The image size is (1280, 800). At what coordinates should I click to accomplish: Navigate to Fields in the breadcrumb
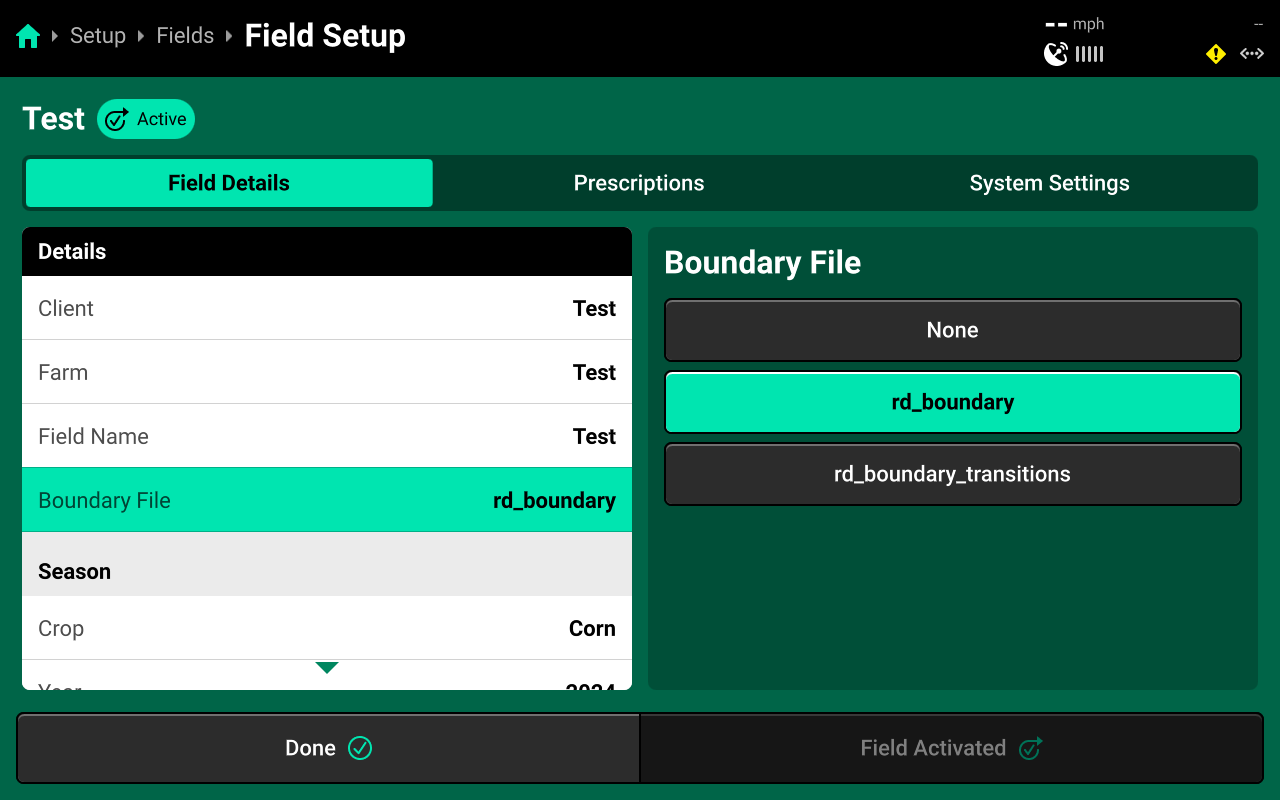185,36
